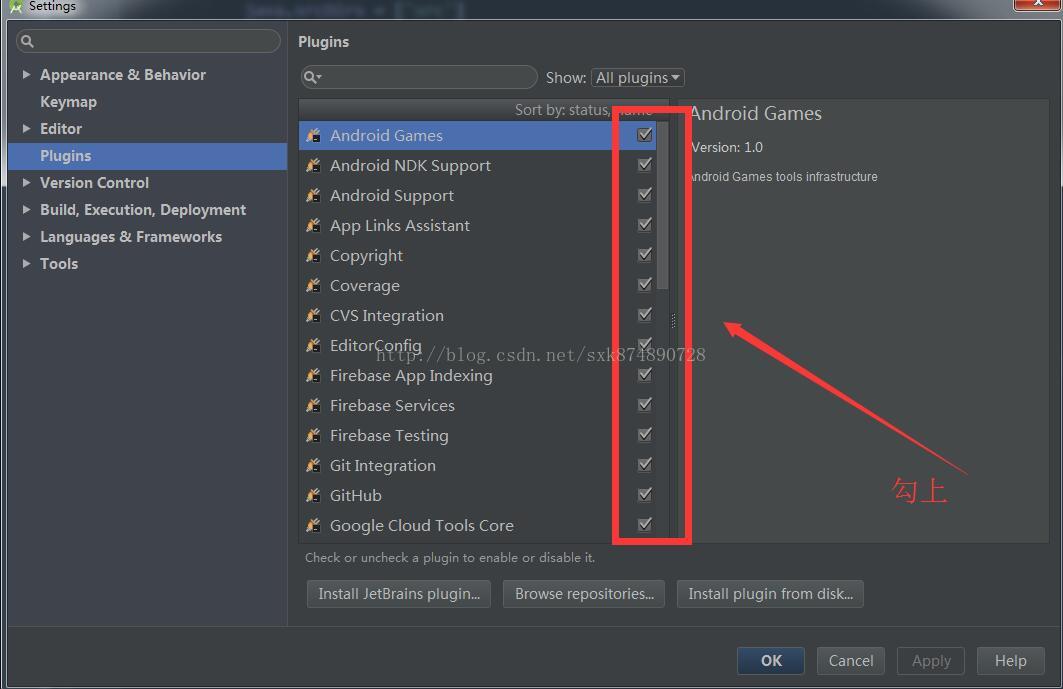Screen dimensions: 1063x689
Task: Expand the Appearance & Behavior section
Action: tap(26, 74)
